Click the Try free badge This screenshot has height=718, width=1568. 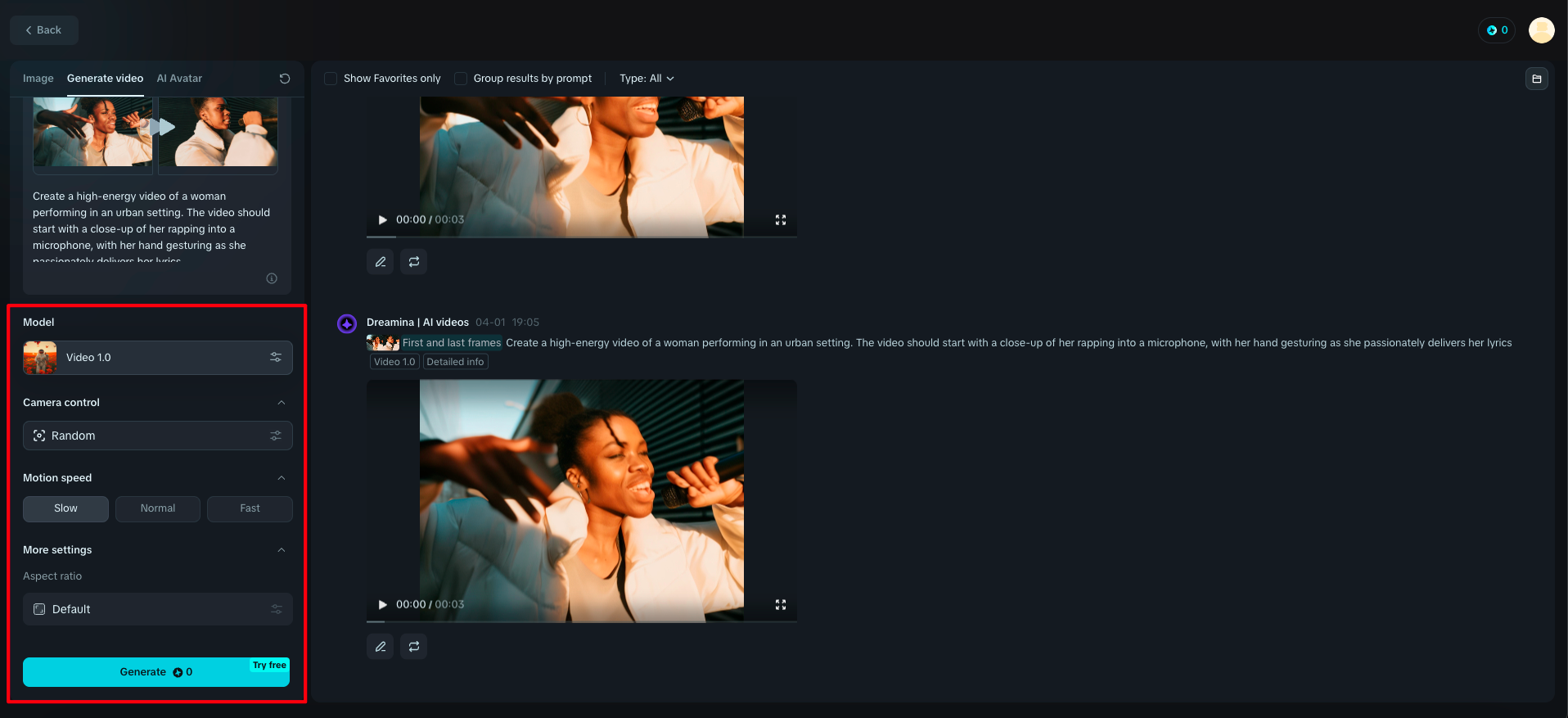tap(269, 665)
